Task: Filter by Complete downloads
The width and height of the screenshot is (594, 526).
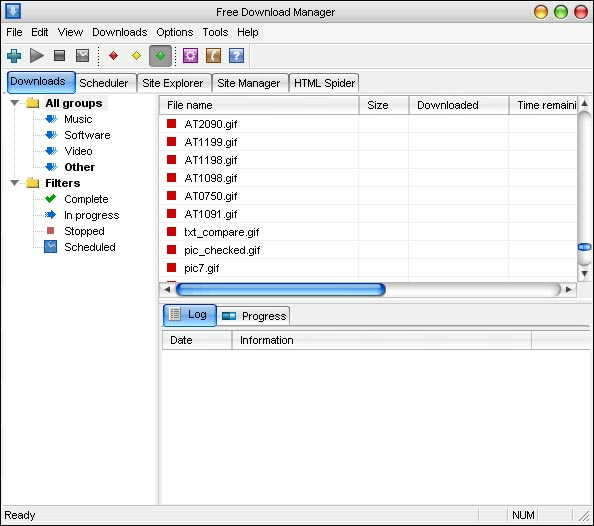Action: click(86, 199)
